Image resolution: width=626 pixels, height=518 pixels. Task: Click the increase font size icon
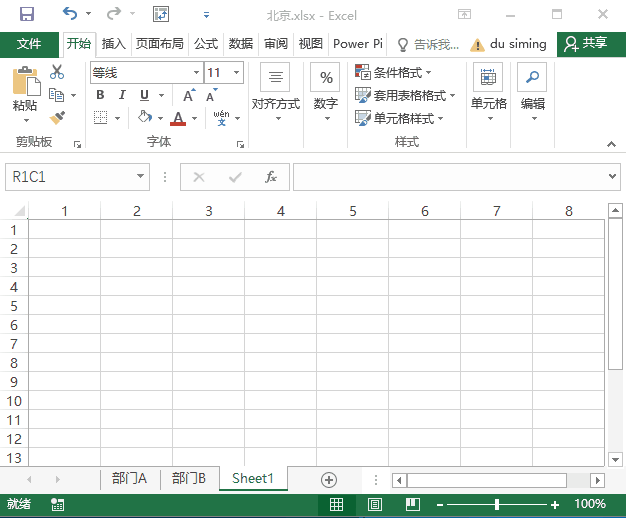pyautogui.click(x=189, y=96)
